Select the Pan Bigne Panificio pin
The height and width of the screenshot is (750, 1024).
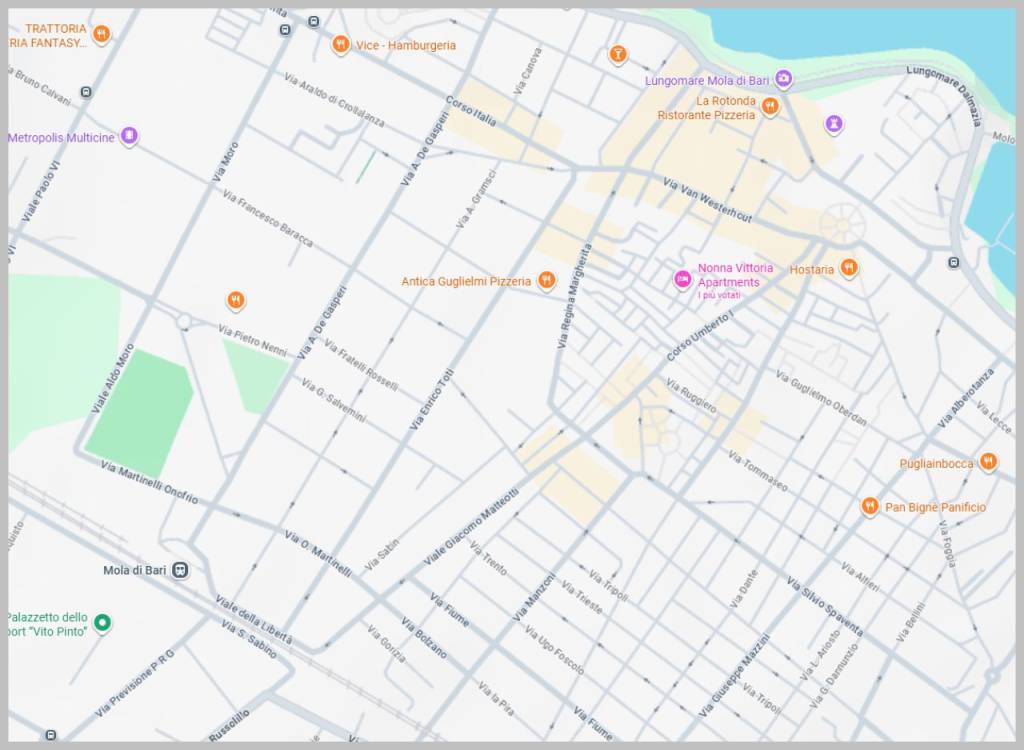tap(869, 506)
